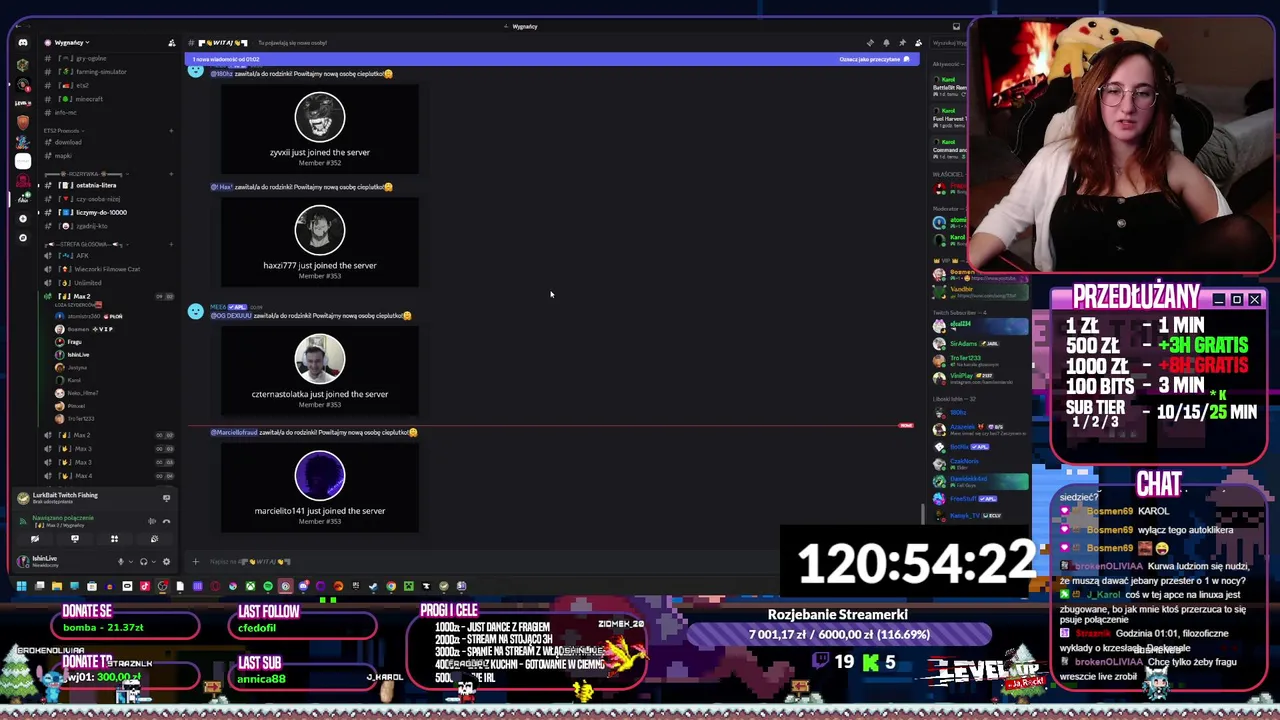Open marcielito141 avatar in join card
The height and width of the screenshot is (720, 1280).
coord(320,476)
